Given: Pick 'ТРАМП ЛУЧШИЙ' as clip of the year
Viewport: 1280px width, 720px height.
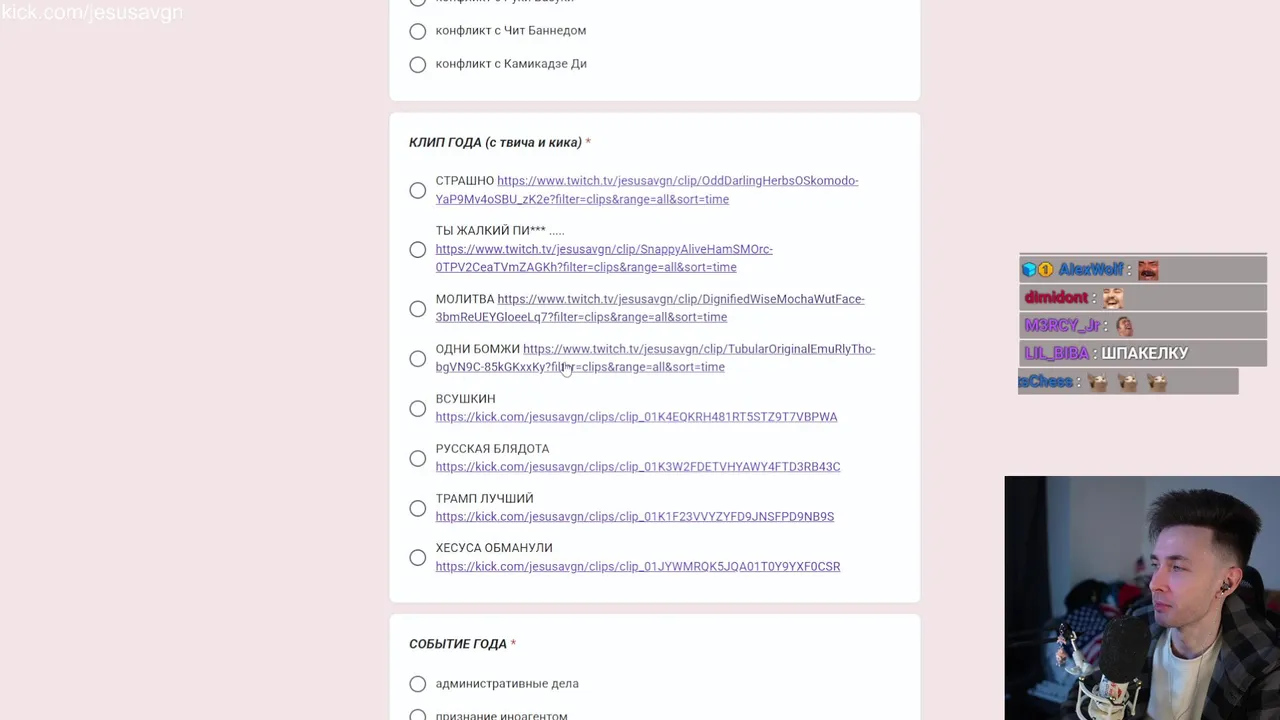Looking at the screenshot, I should click(418, 508).
